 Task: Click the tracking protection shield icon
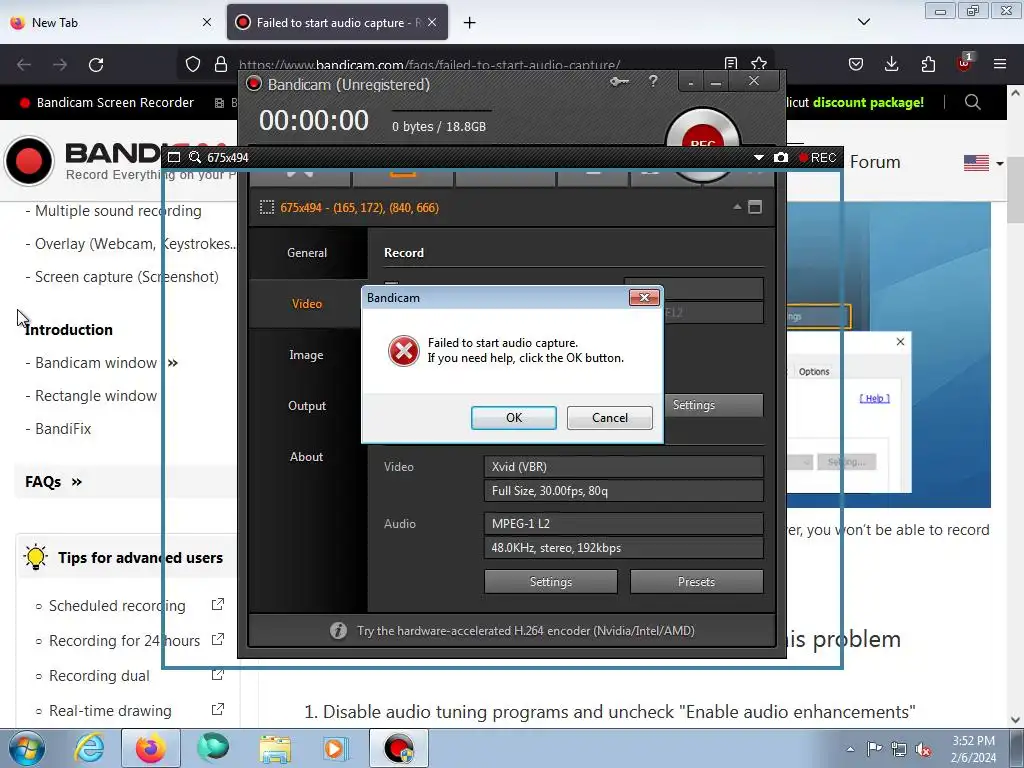coord(193,64)
